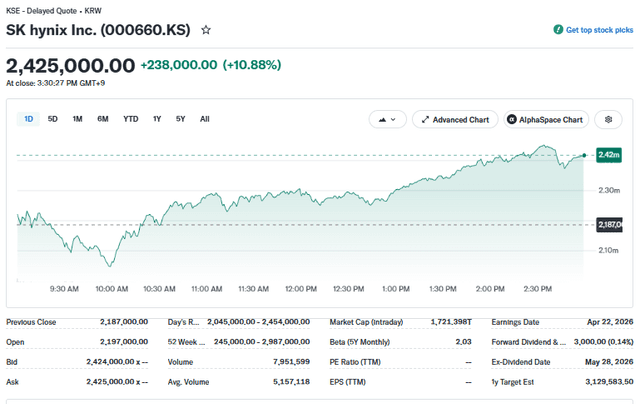Click the Earnings Date Apr 22, 2026
Screen dimensions: 640x404
tap(610, 322)
